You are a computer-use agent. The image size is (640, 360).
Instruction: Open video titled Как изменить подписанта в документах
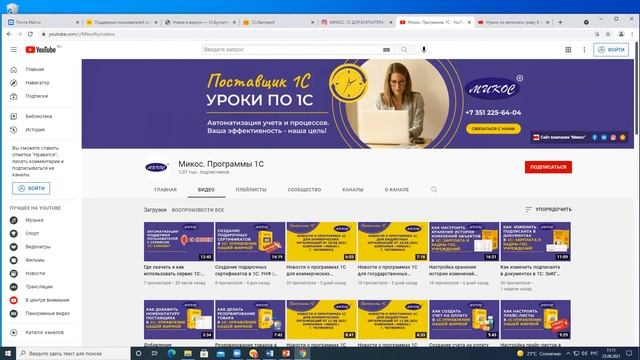530,270
